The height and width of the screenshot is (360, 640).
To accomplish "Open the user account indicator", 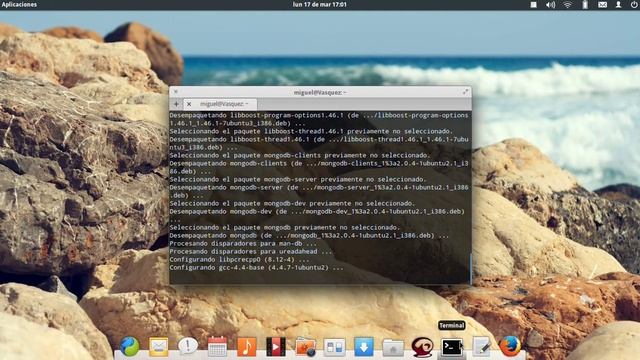I will (619, 4).
